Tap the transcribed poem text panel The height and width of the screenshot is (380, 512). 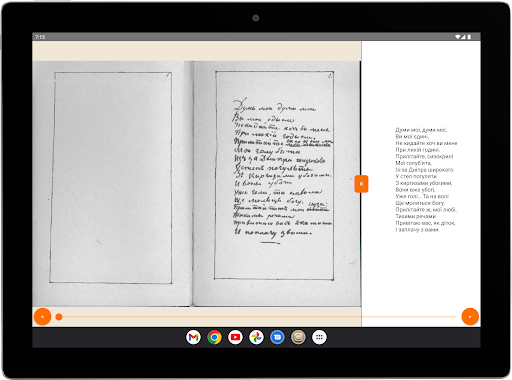[426, 180]
